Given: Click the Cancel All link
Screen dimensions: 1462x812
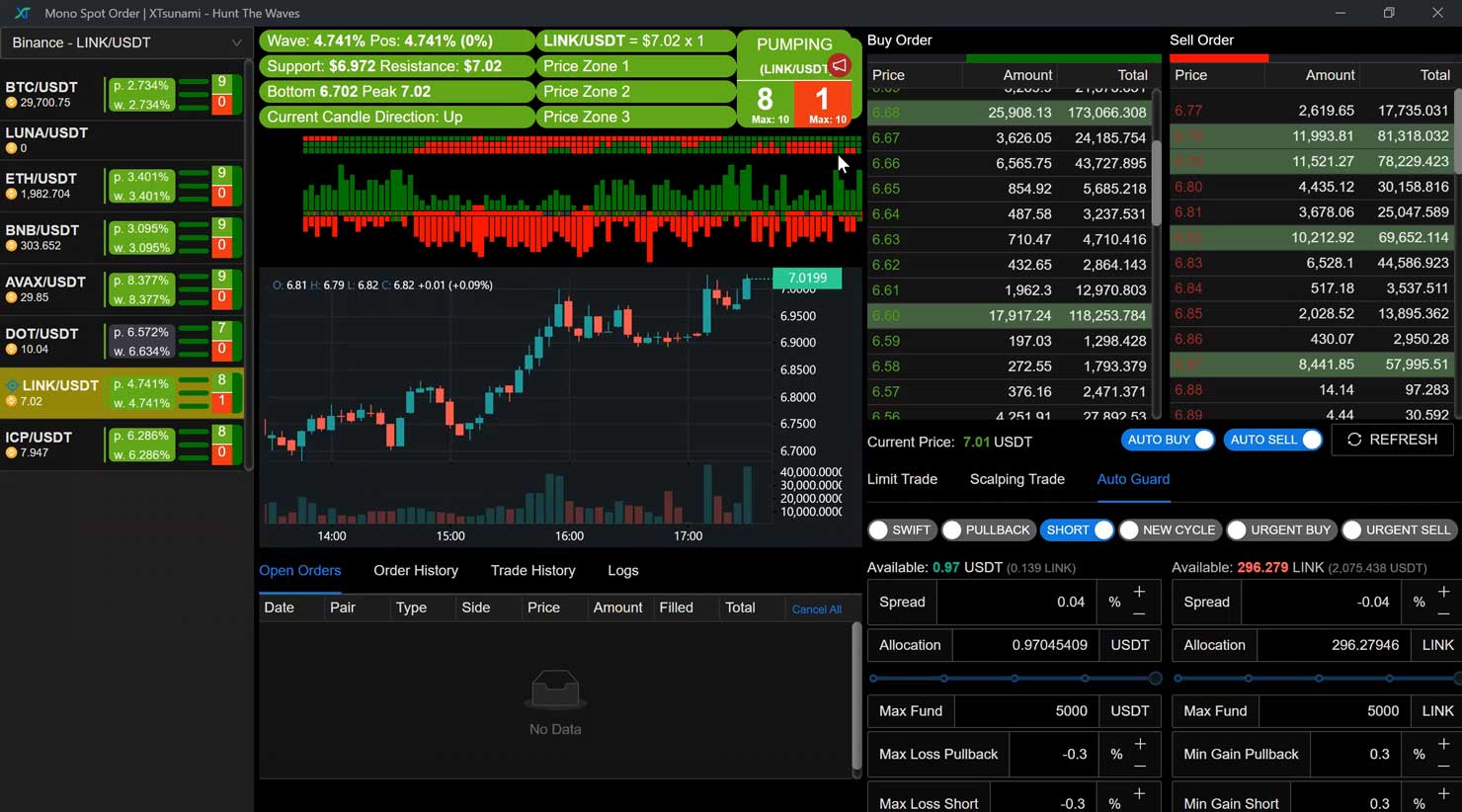Looking at the screenshot, I should (816, 609).
